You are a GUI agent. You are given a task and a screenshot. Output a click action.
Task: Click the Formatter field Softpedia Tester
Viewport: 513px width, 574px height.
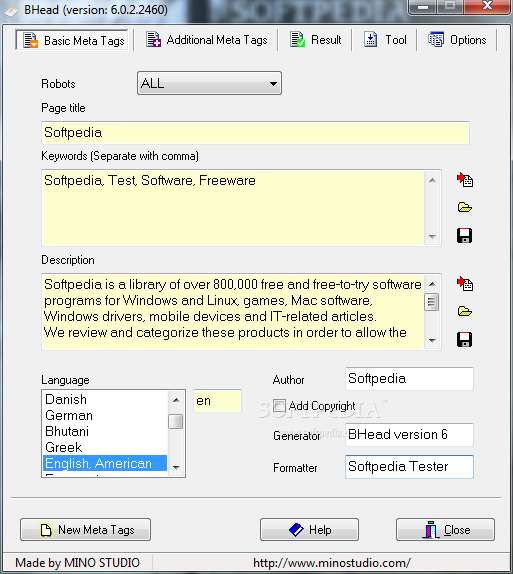pyautogui.click(x=409, y=467)
